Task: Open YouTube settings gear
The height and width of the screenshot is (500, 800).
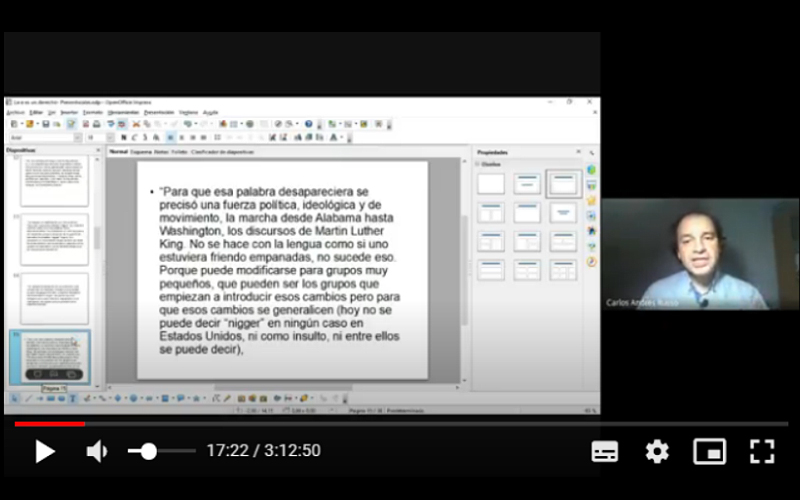Action: click(657, 451)
